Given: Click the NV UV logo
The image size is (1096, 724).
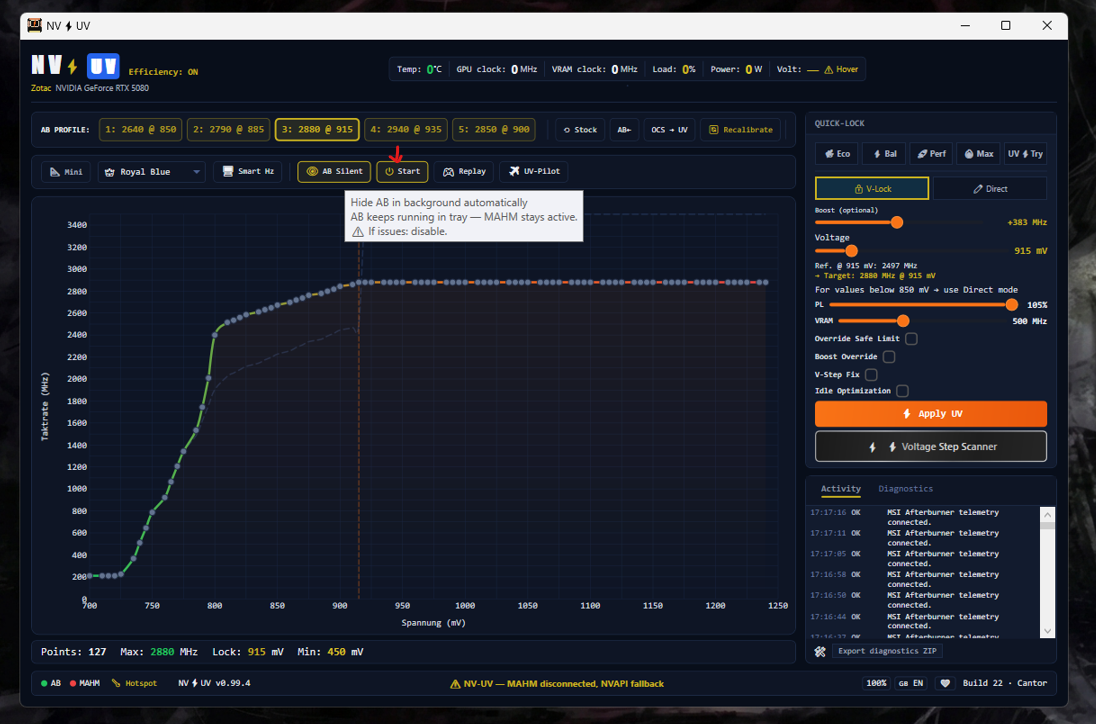Looking at the screenshot, I should click(x=75, y=66).
